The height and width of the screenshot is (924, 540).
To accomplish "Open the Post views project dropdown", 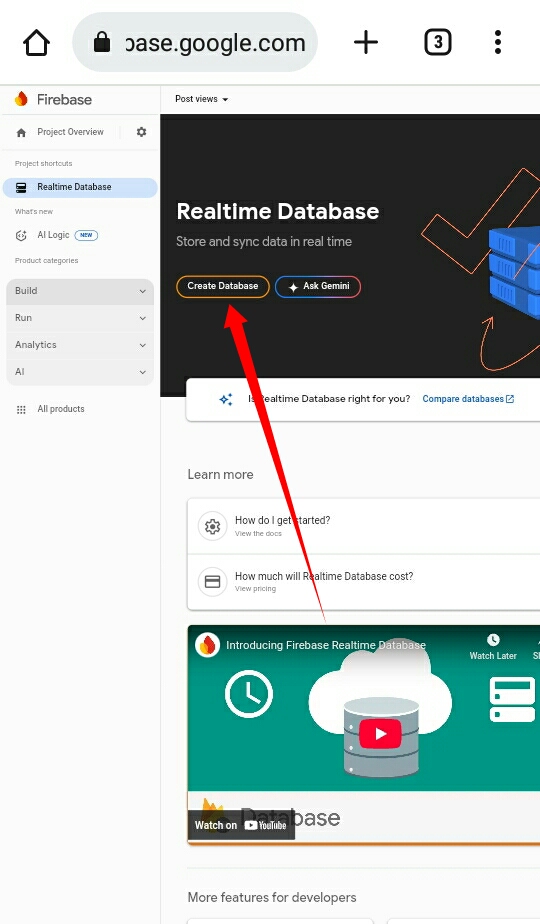I will pyautogui.click(x=202, y=99).
